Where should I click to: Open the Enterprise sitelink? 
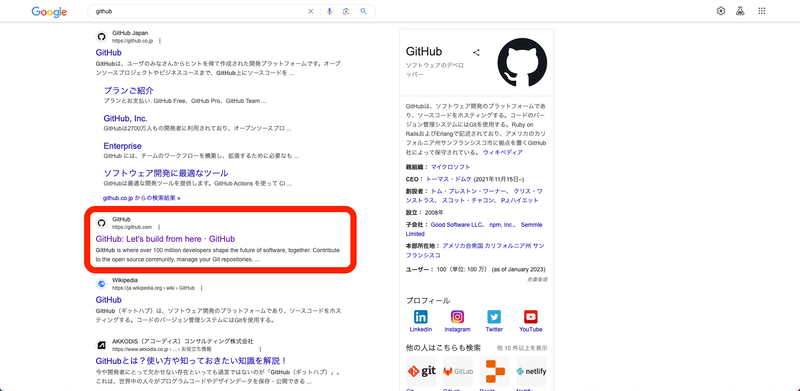point(122,146)
